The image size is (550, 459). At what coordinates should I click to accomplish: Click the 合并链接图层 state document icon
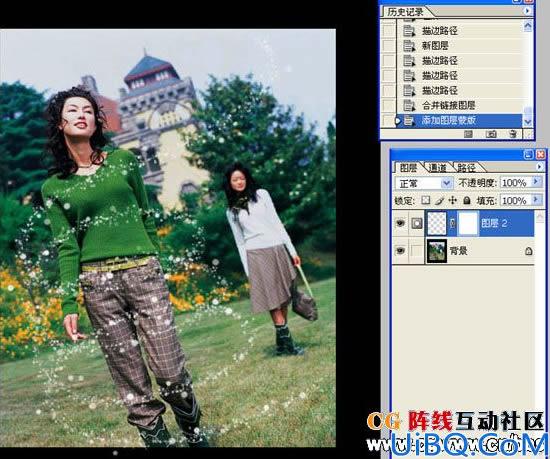coord(409,105)
